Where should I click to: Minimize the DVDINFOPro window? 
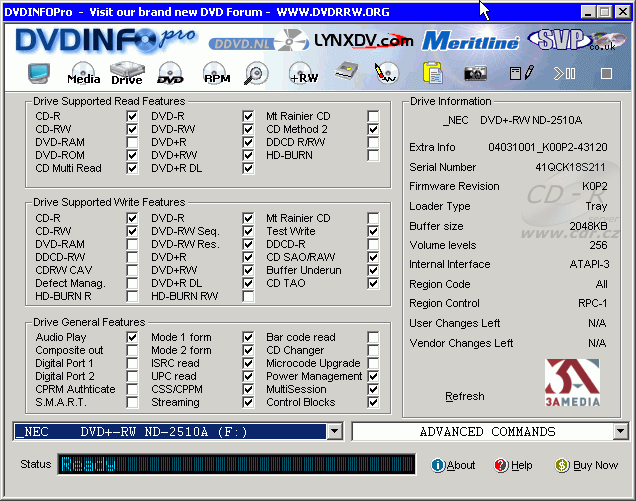coord(588,12)
